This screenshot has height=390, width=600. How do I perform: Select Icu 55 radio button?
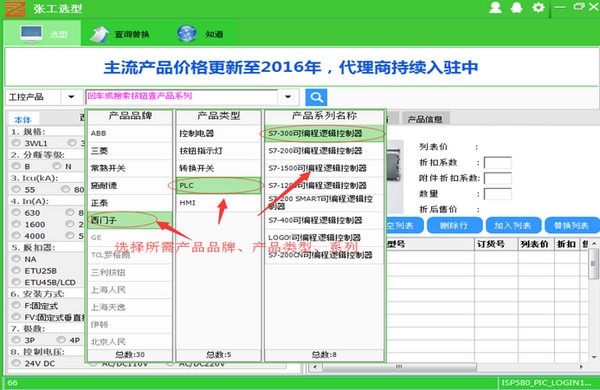pyautogui.click(x=16, y=189)
